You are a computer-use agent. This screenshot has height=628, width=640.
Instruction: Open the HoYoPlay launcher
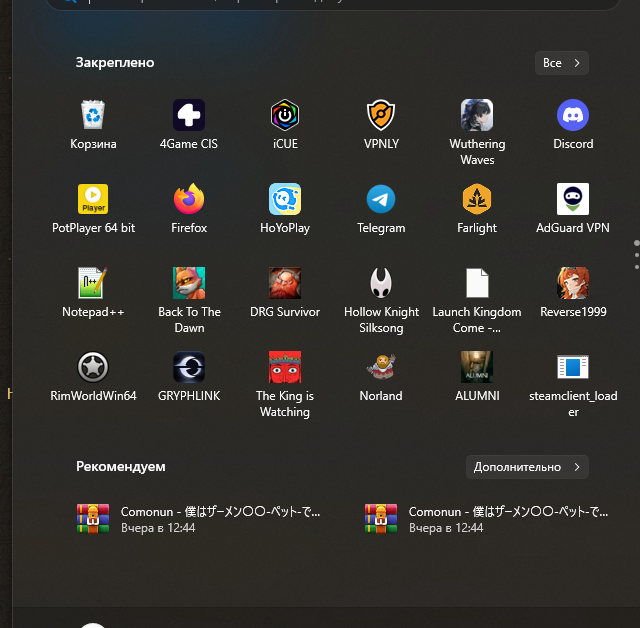tap(285, 199)
